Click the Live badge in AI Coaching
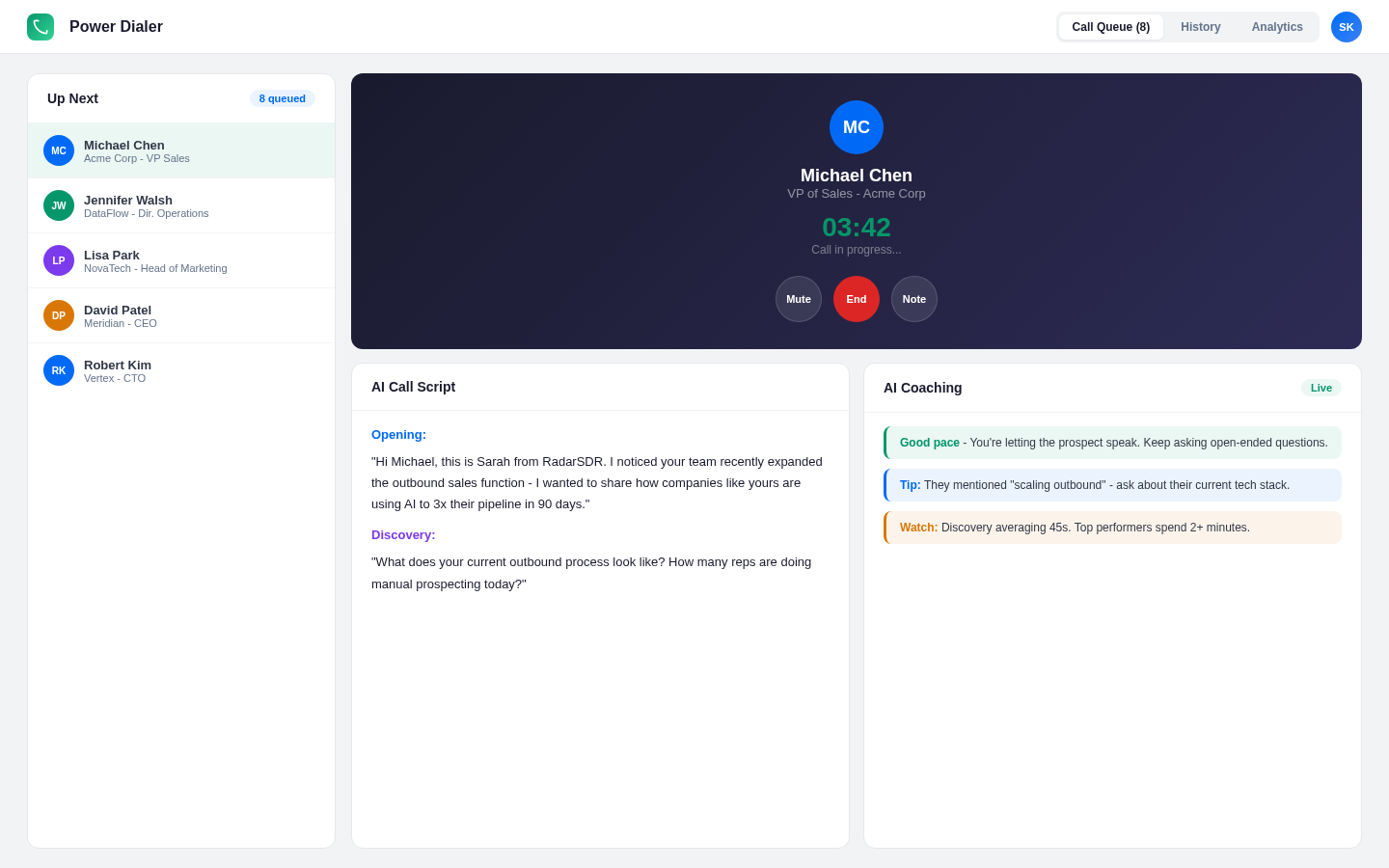The image size is (1389, 868). (1321, 388)
